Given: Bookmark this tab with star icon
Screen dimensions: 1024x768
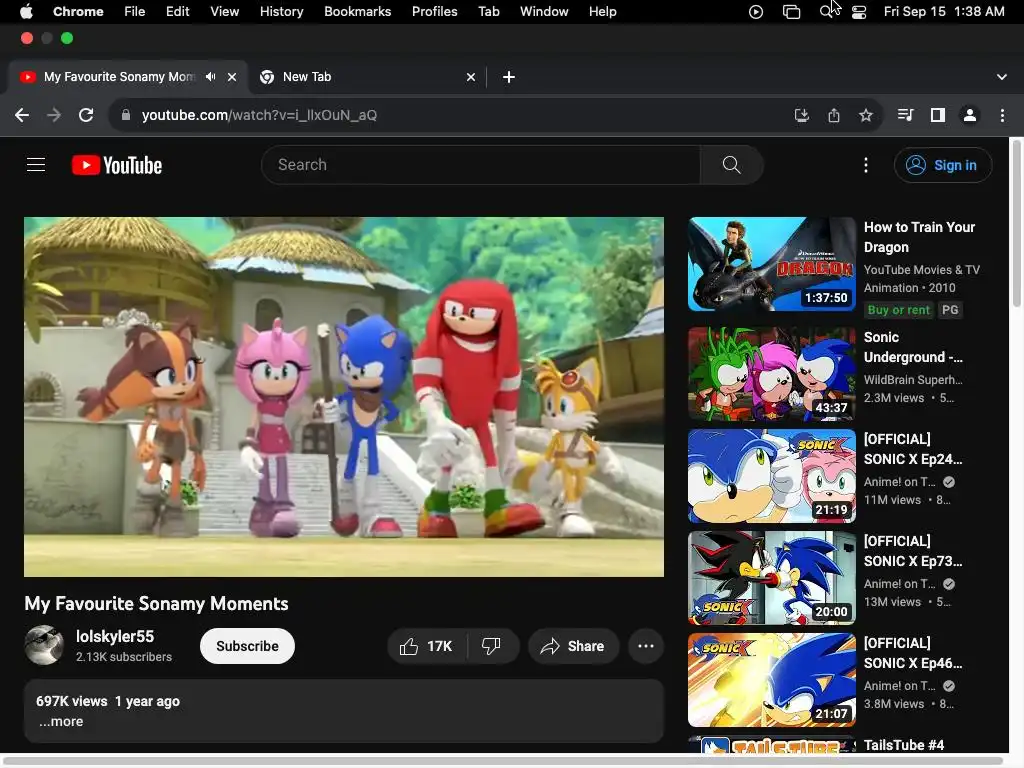Looking at the screenshot, I should tap(866, 116).
